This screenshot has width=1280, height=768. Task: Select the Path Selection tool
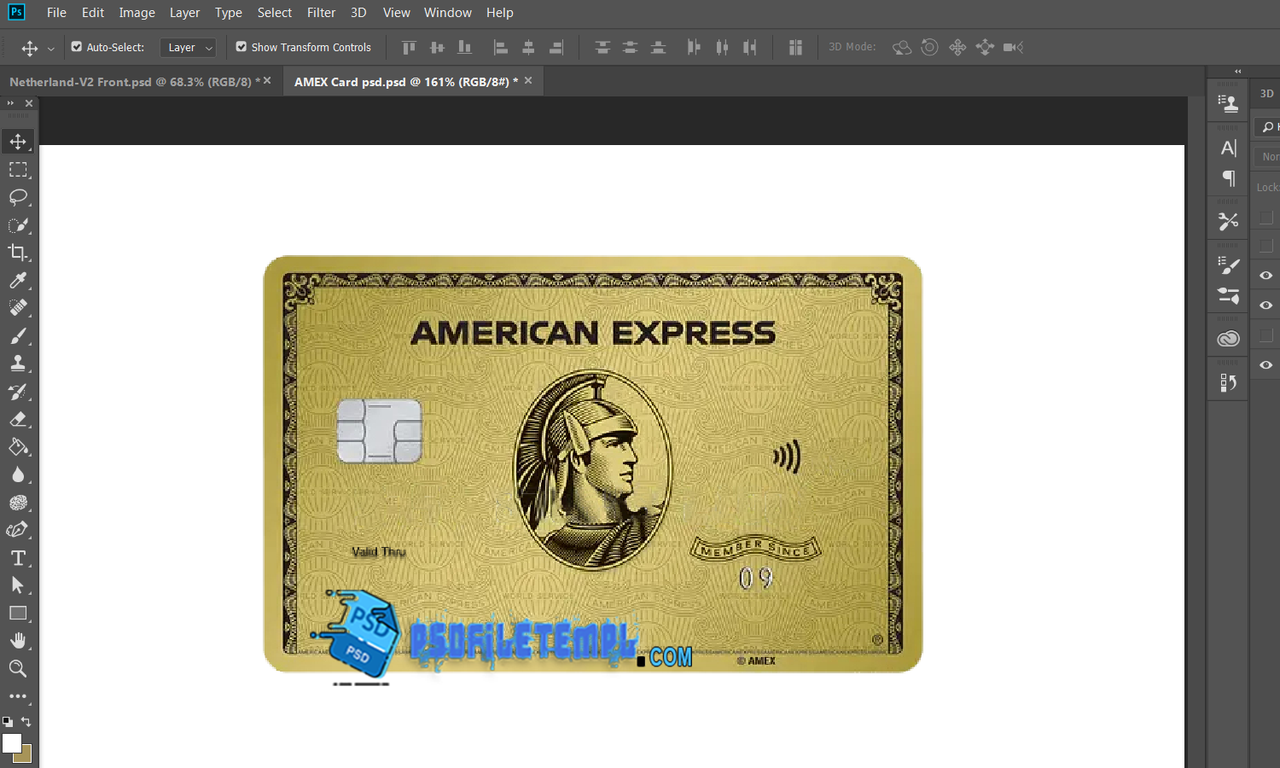18,585
